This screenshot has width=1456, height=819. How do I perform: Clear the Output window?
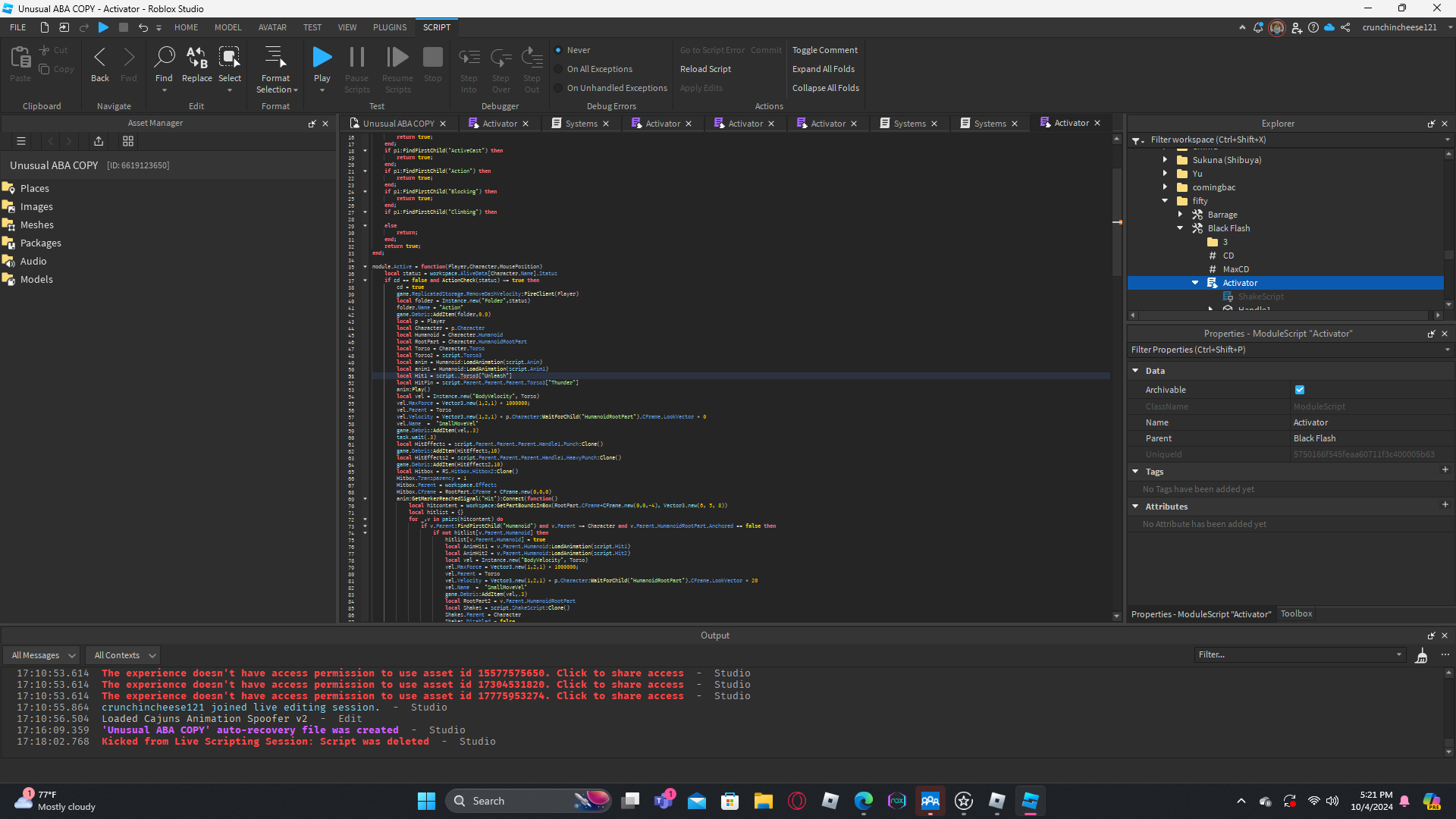[1422, 655]
